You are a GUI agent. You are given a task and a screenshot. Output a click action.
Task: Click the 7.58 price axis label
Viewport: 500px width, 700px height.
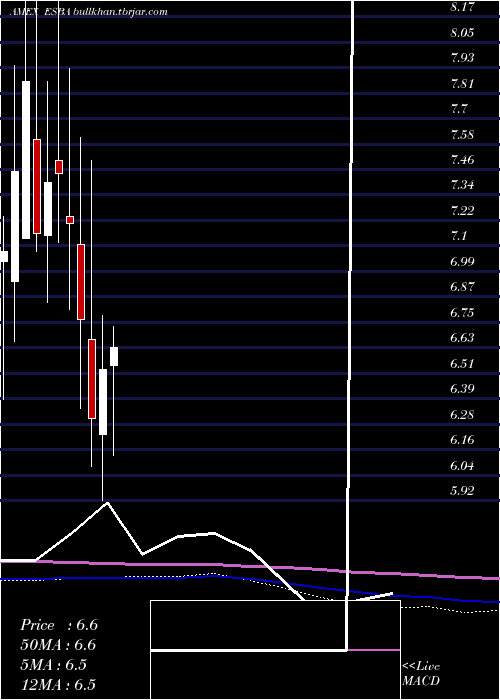pos(462,134)
